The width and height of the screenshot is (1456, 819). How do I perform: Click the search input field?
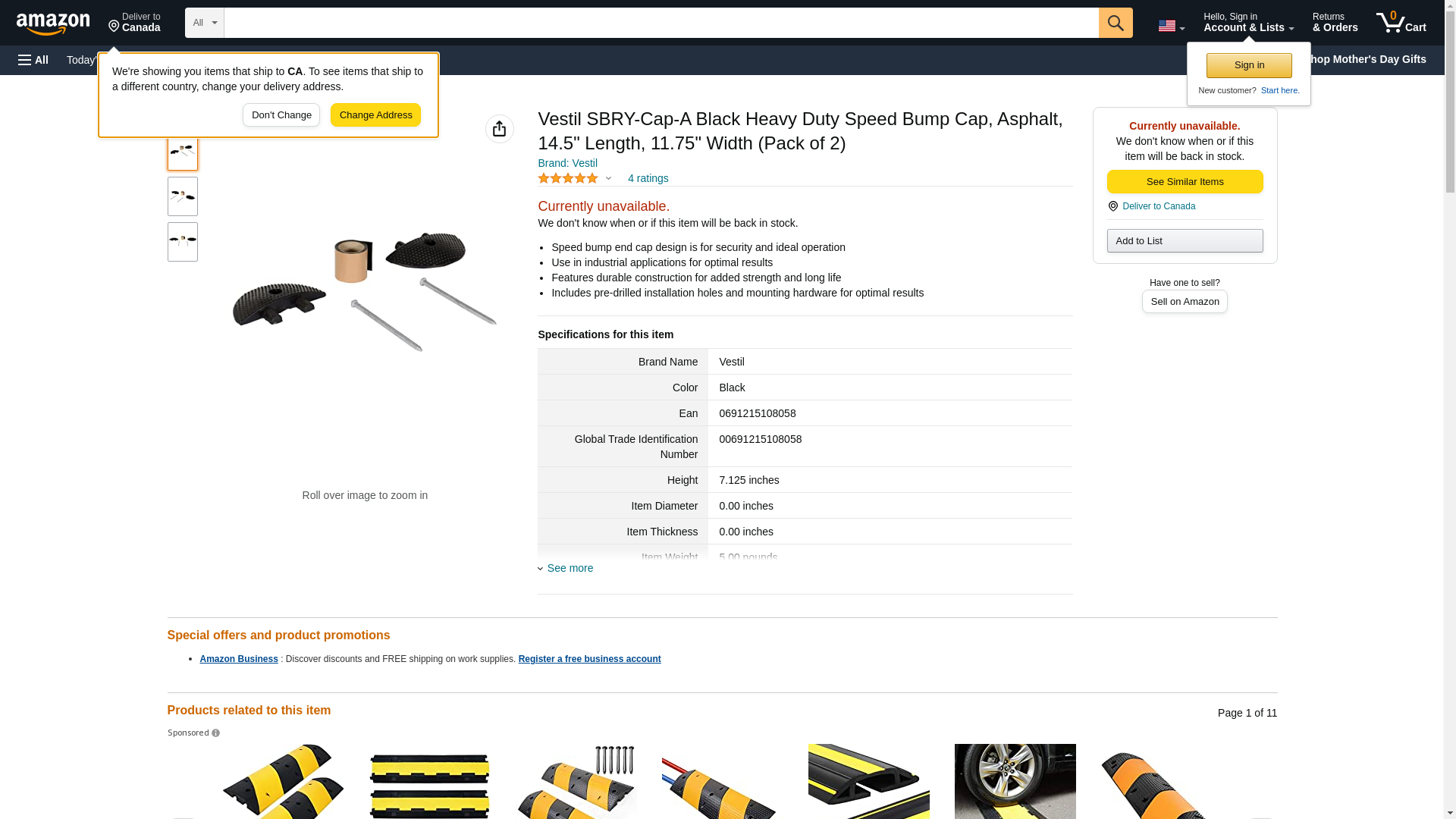point(661,23)
